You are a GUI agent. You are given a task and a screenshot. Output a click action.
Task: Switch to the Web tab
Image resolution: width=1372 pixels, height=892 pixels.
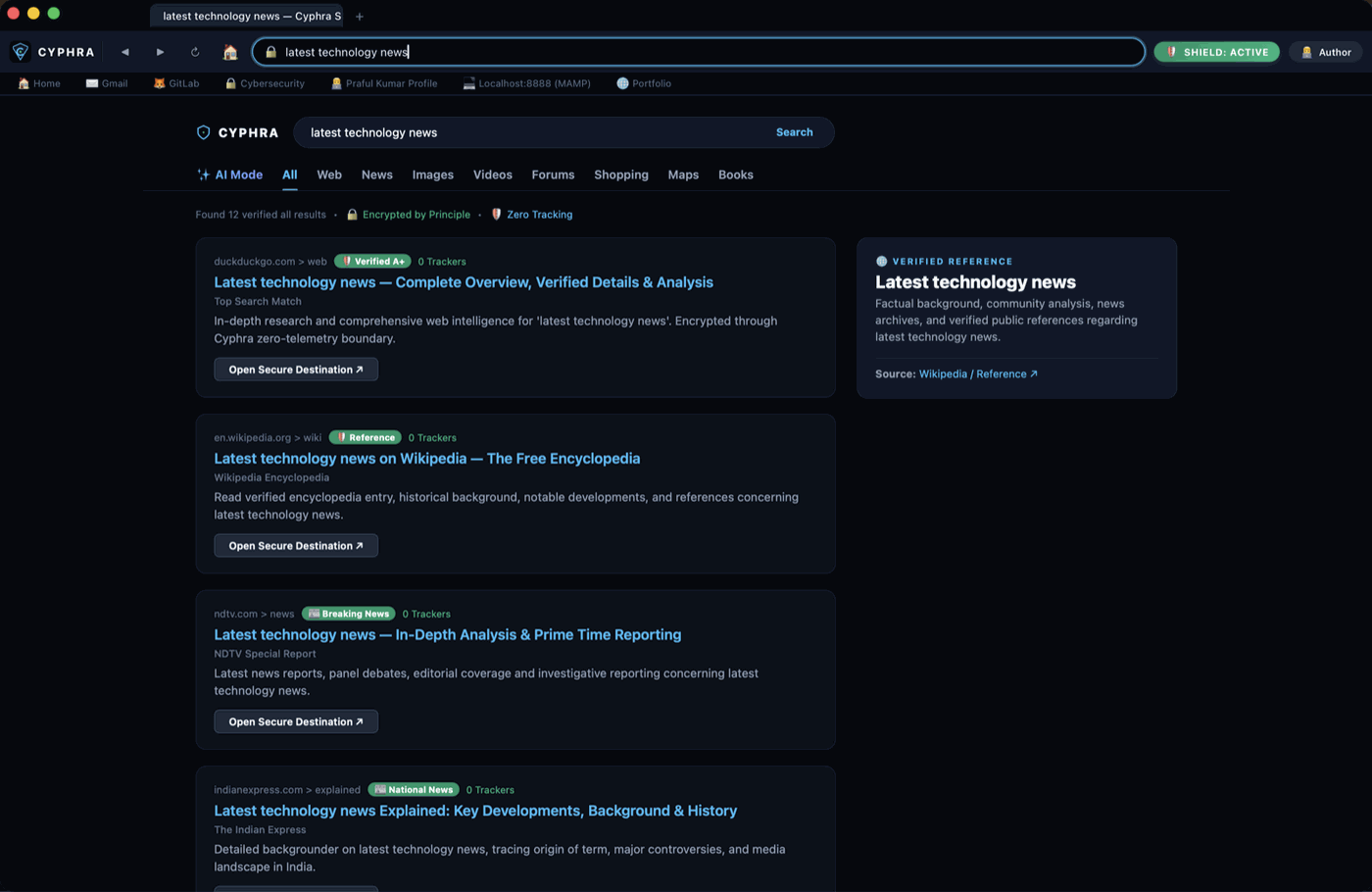(x=329, y=174)
